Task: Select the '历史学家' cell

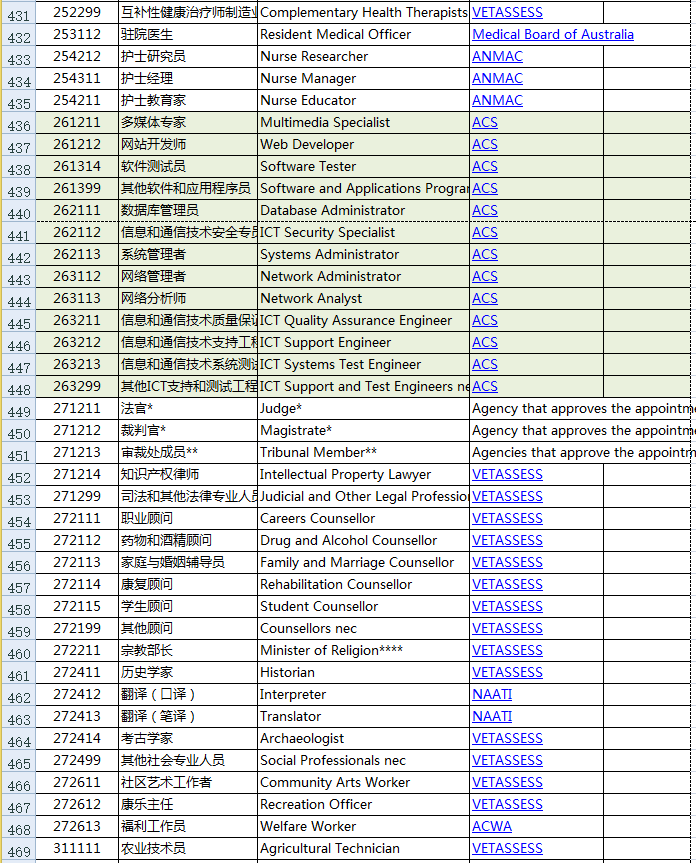Action: 188,673
